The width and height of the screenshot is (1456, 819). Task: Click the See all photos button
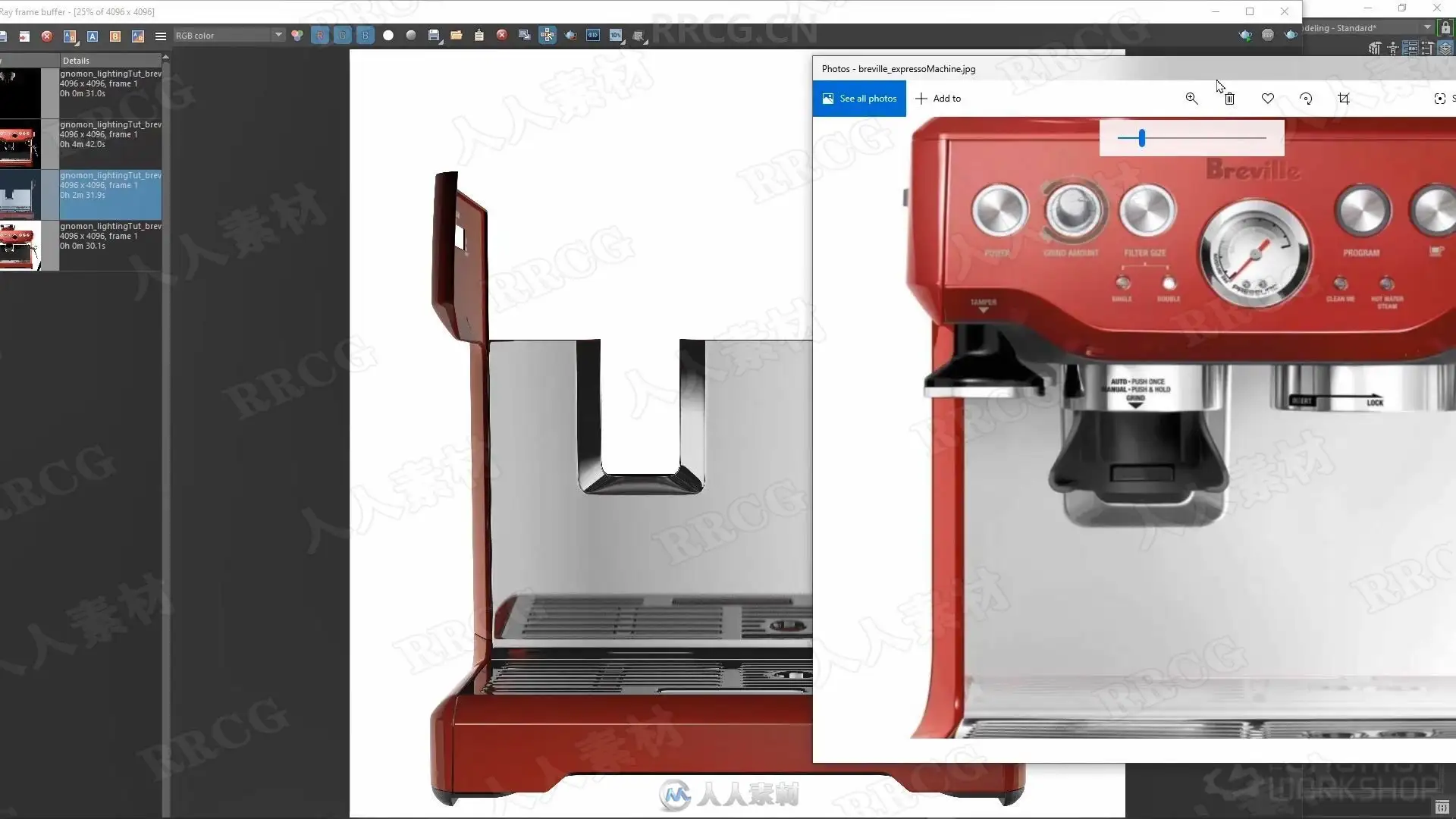tap(859, 99)
